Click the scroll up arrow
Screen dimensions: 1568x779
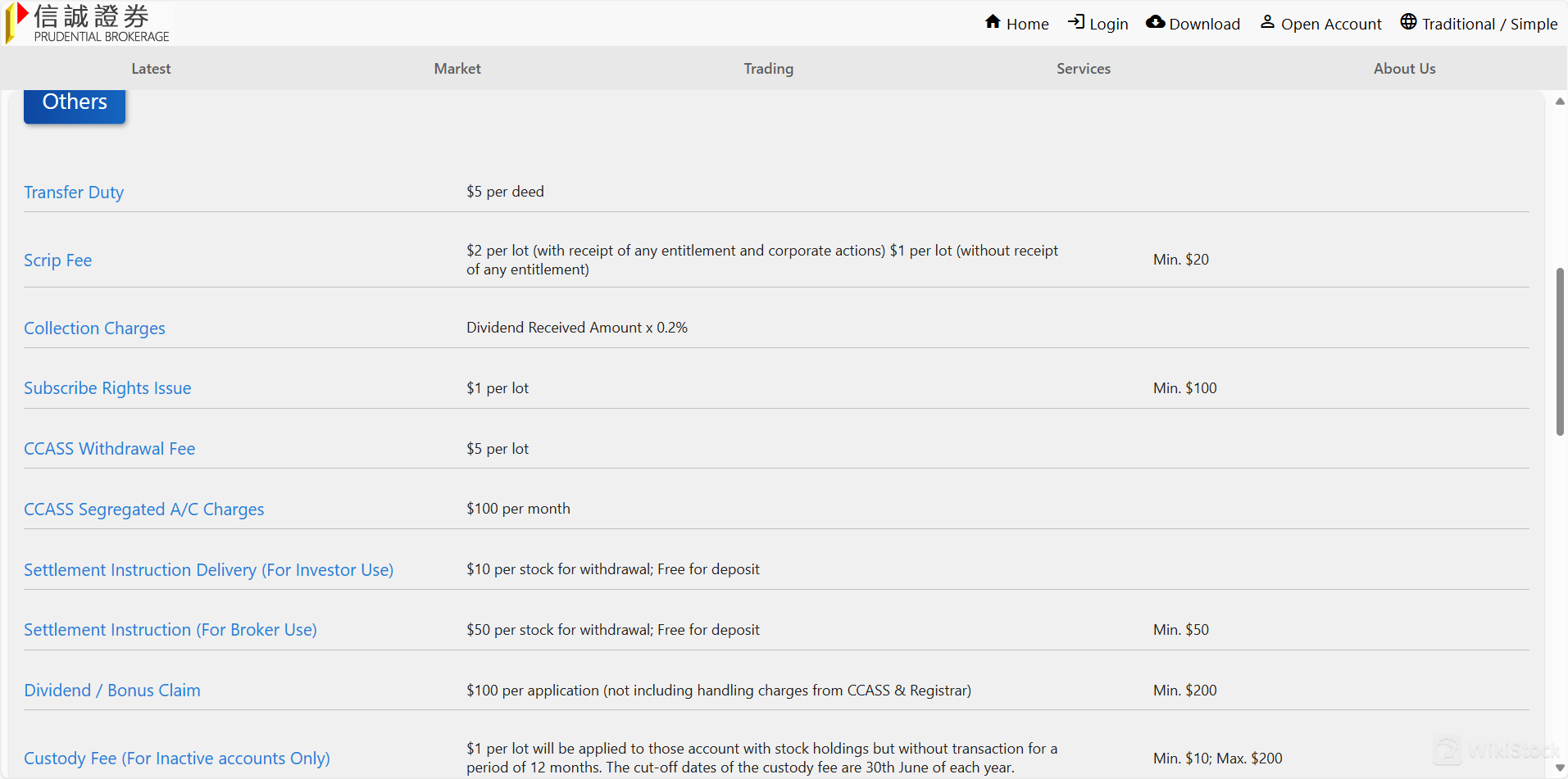(x=1560, y=102)
